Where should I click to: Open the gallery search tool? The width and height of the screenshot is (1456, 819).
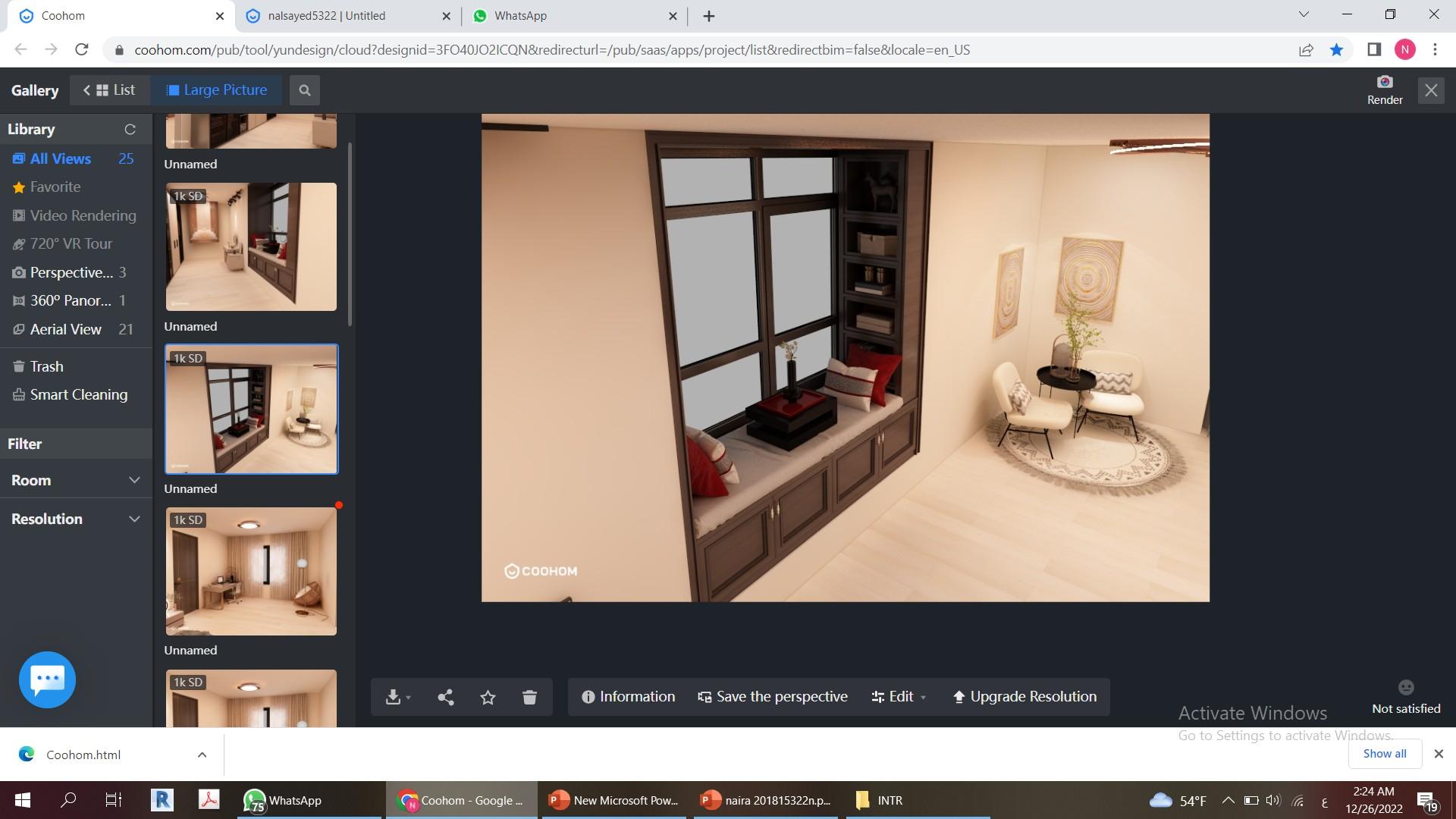[304, 90]
